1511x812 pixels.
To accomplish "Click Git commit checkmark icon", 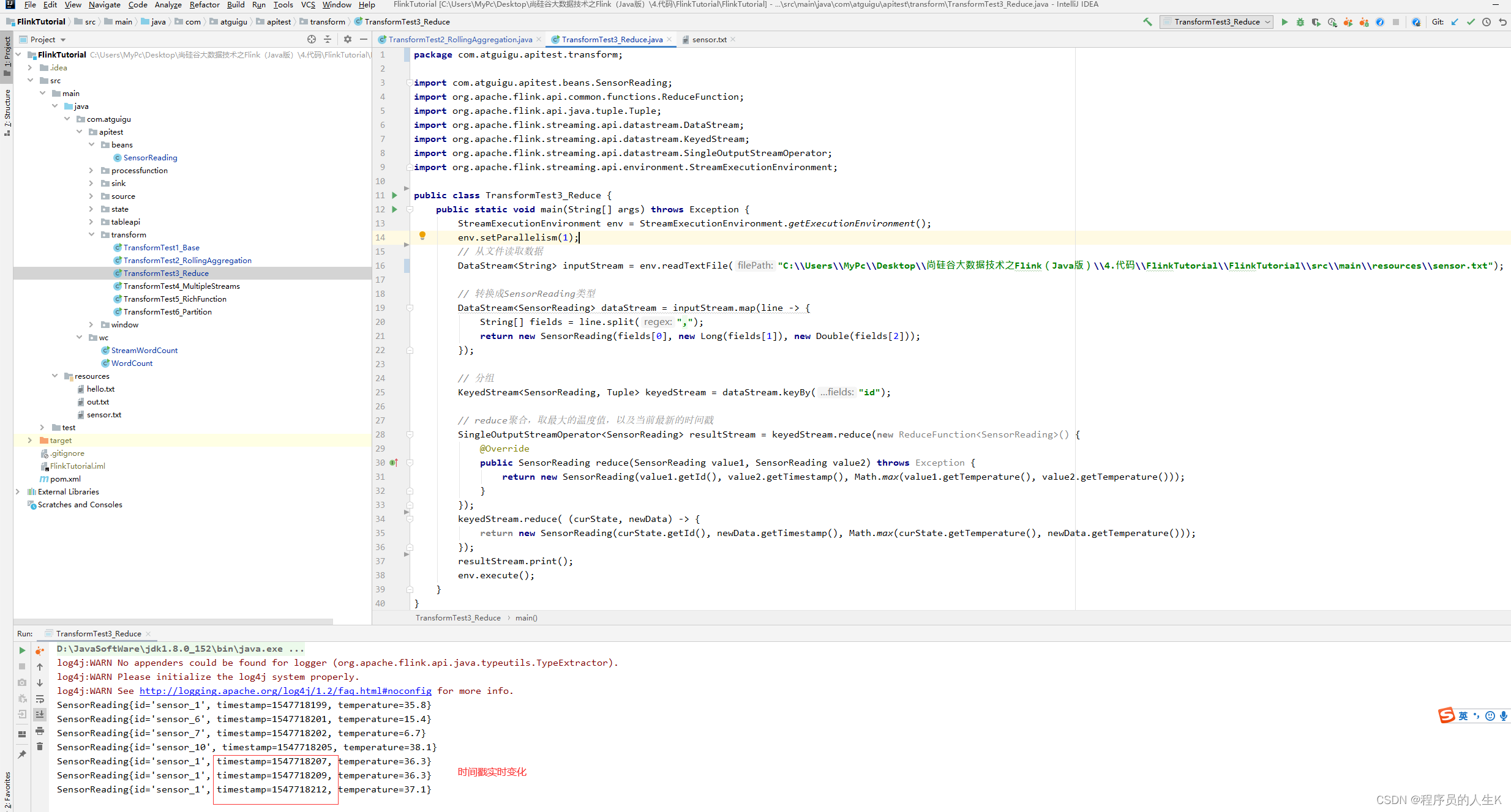I will pos(1471,22).
